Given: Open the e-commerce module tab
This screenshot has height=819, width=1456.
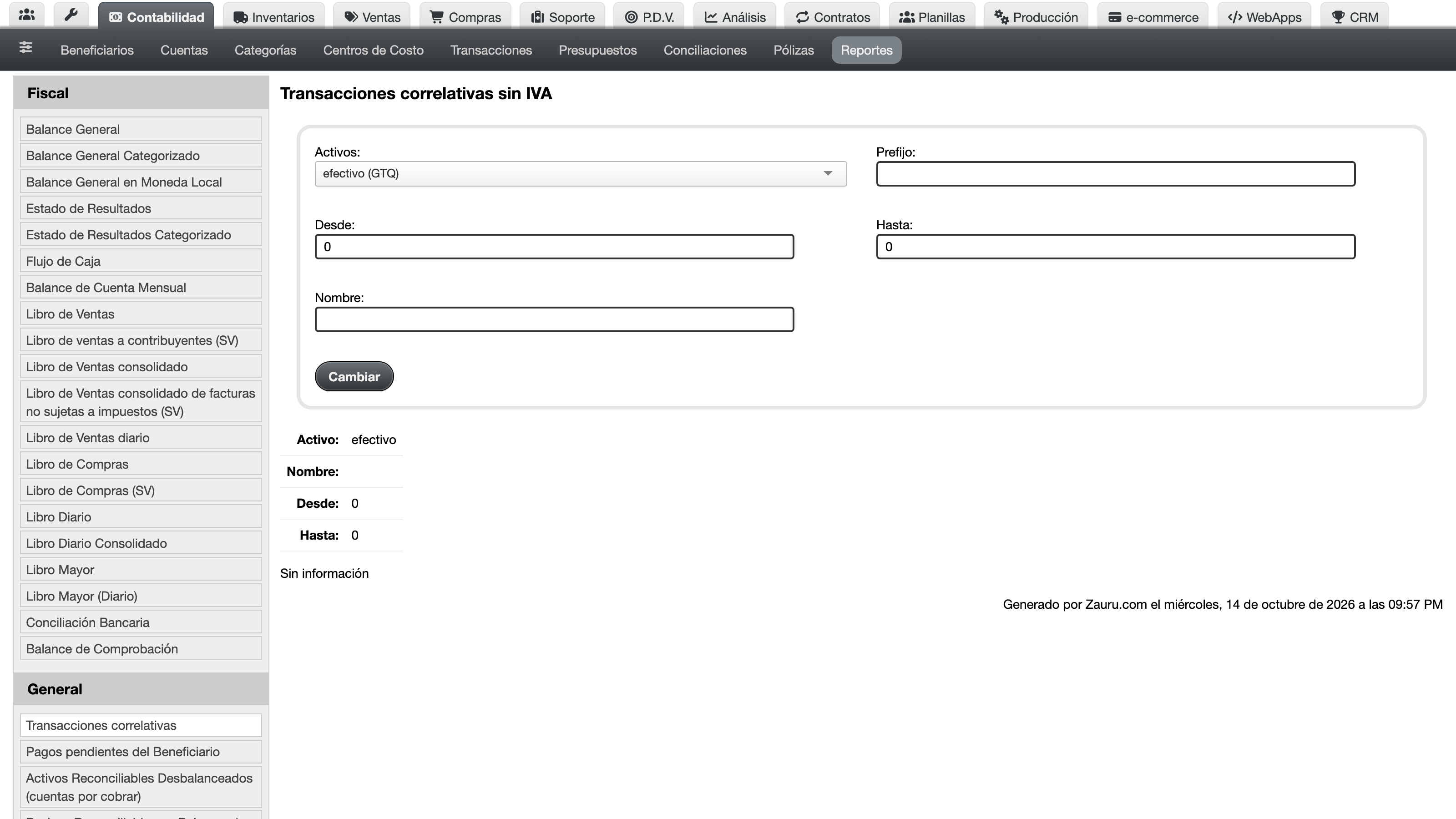Looking at the screenshot, I should [1153, 17].
